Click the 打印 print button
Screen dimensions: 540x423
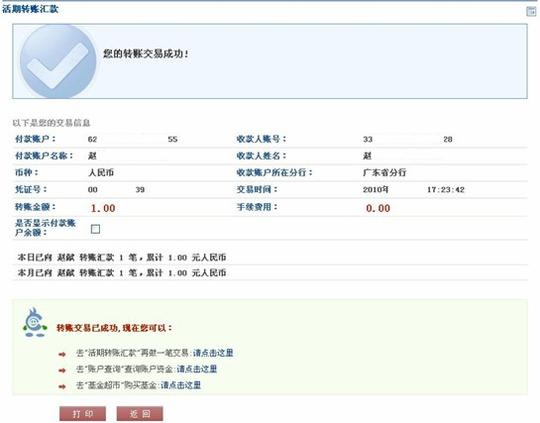coord(83,413)
